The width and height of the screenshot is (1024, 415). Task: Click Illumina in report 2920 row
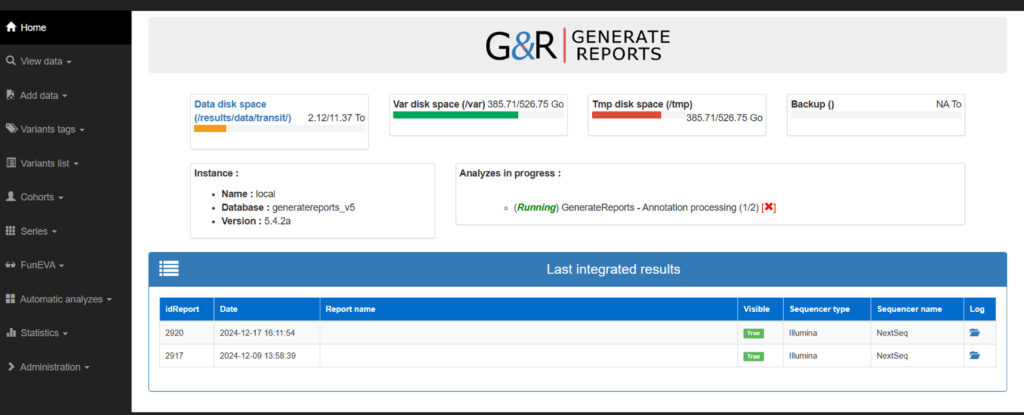(804, 333)
